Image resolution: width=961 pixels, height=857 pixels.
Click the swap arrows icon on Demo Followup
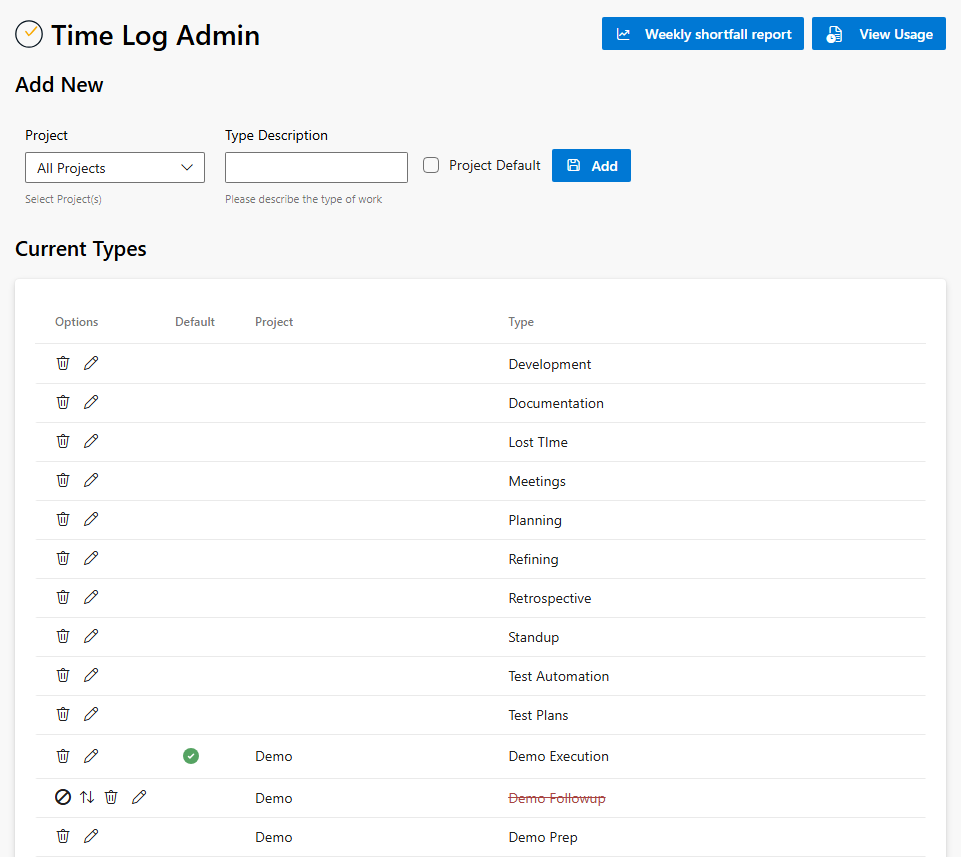coord(87,797)
